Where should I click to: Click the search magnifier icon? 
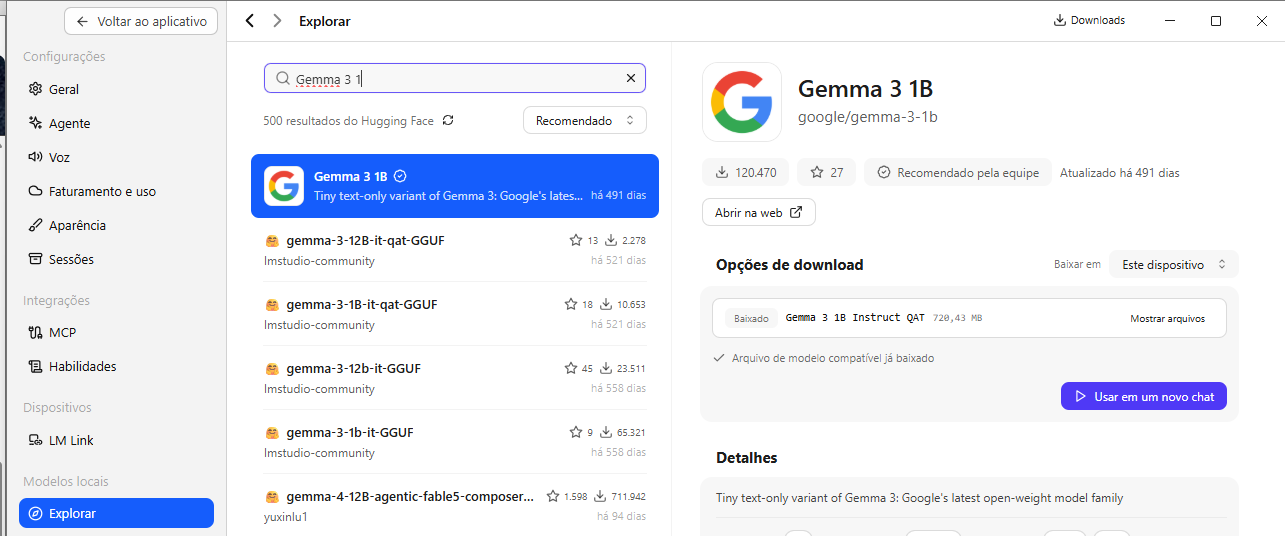[283, 78]
